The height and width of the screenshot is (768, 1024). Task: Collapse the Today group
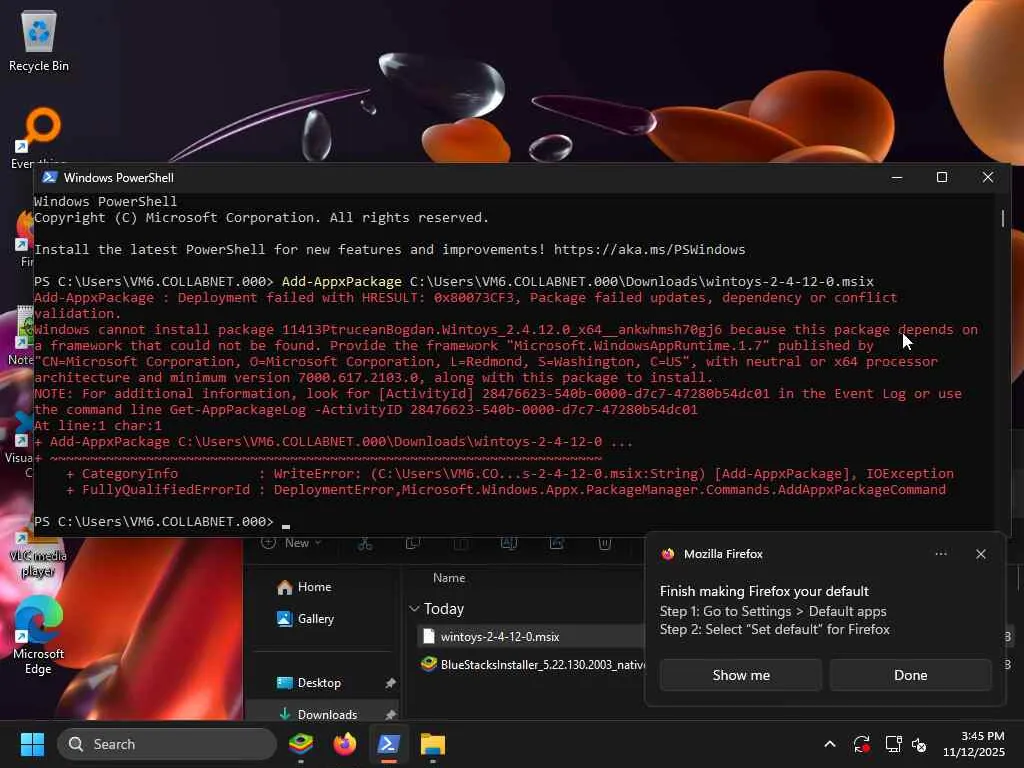pos(414,609)
